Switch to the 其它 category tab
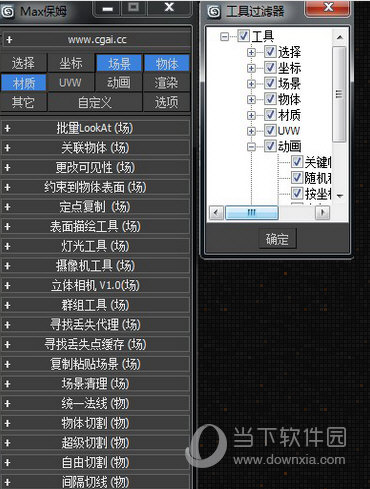Image resolution: width=370 pixels, height=489 pixels. tap(23, 102)
